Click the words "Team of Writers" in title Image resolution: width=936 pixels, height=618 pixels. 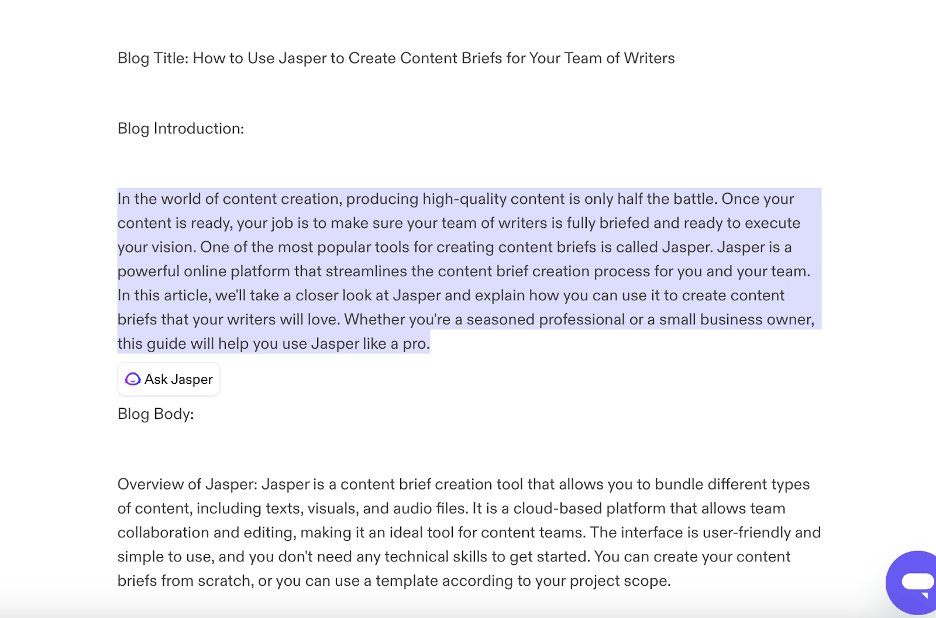point(619,58)
